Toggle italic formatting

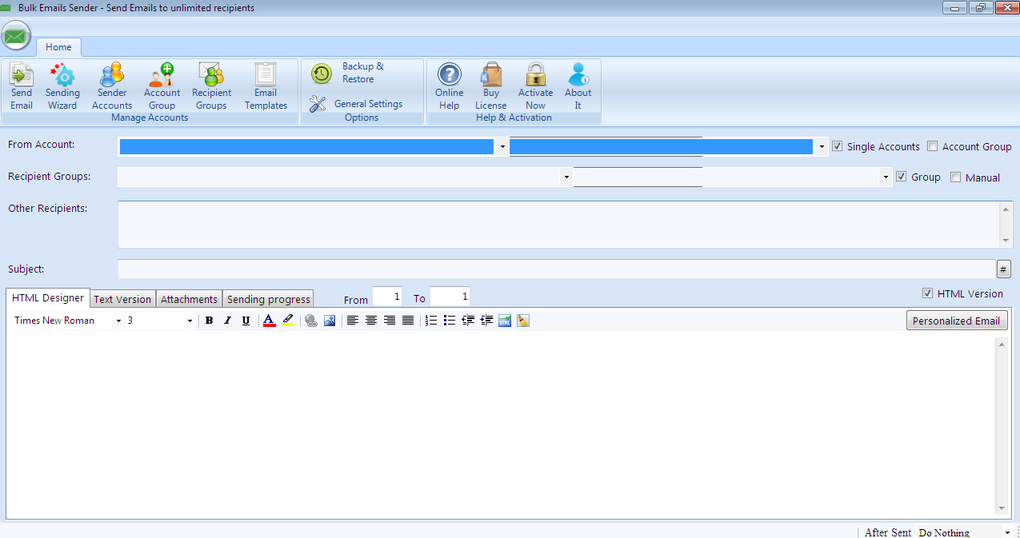(x=227, y=320)
